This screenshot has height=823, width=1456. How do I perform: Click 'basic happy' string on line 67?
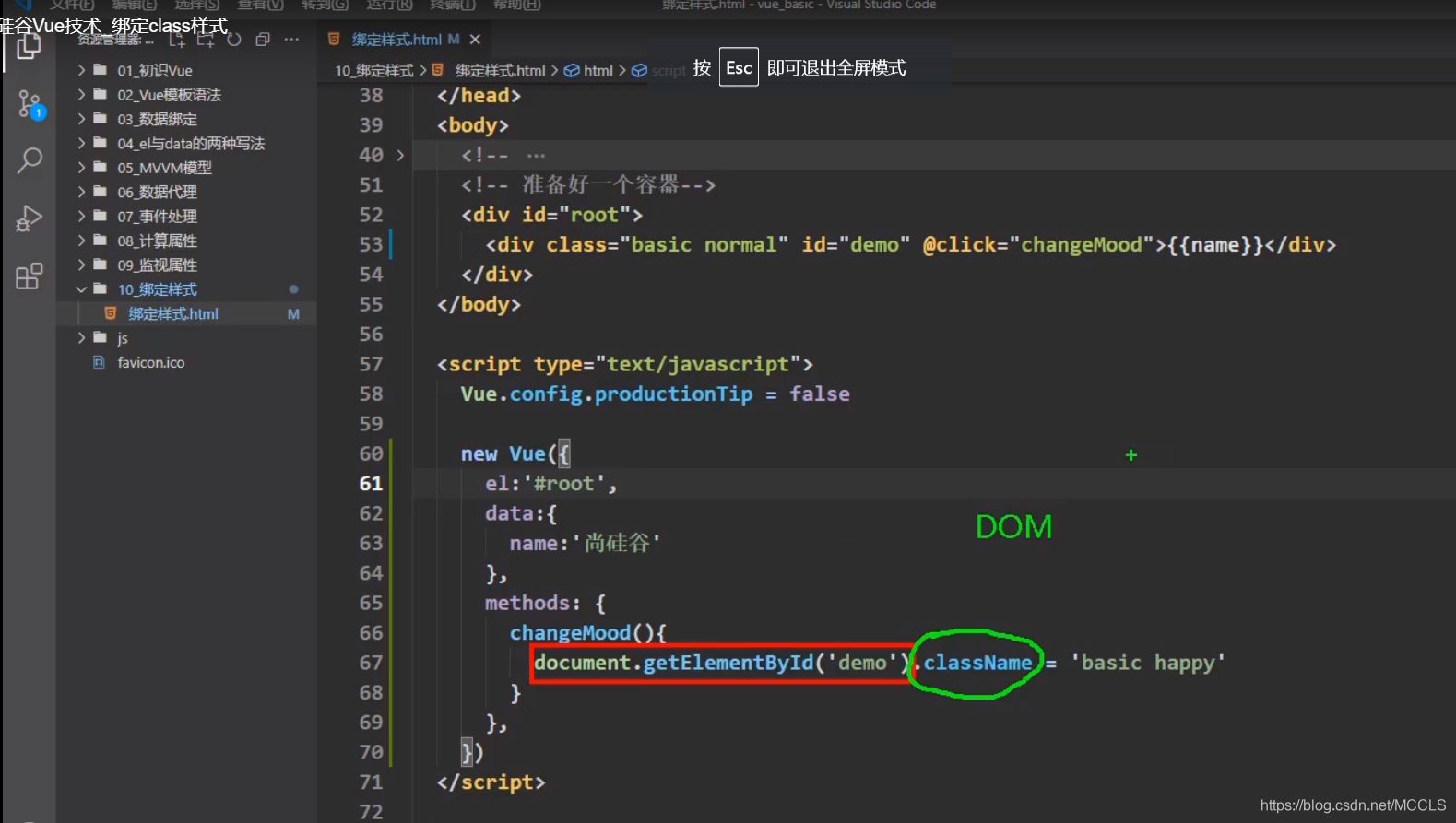[x=1147, y=663]
